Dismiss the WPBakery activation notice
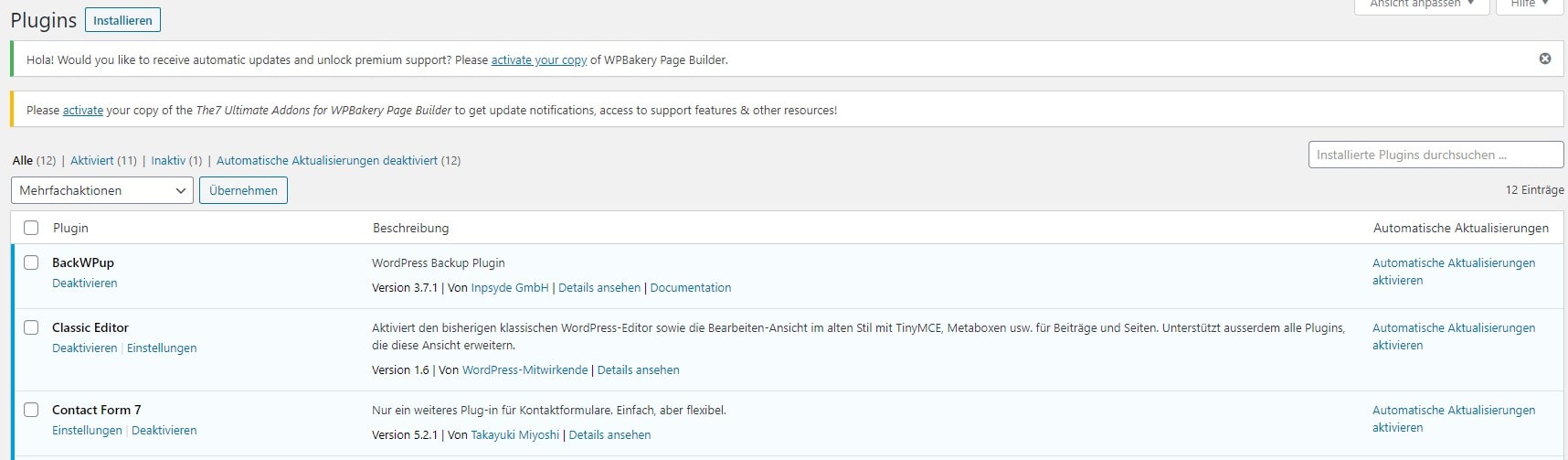 tap(1545, 59)
